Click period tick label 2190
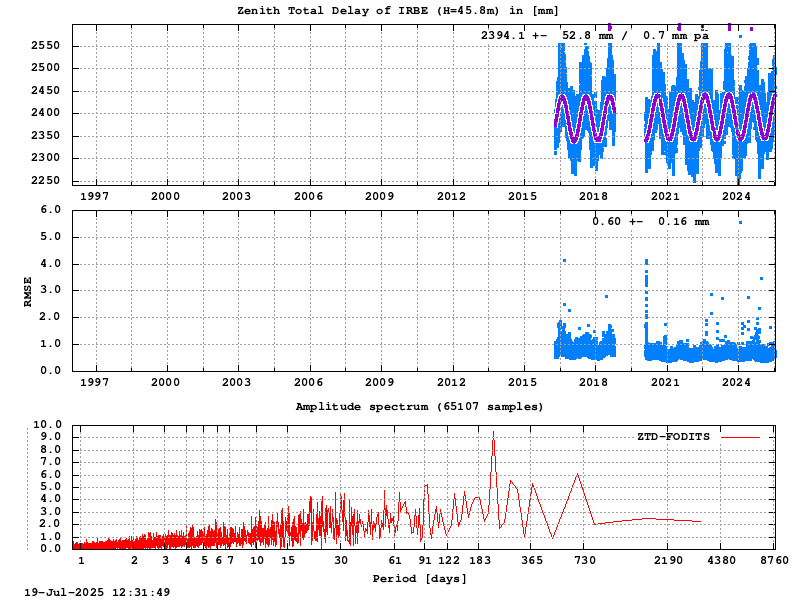This screenshot has height=600, width=800. coord(668,560)
